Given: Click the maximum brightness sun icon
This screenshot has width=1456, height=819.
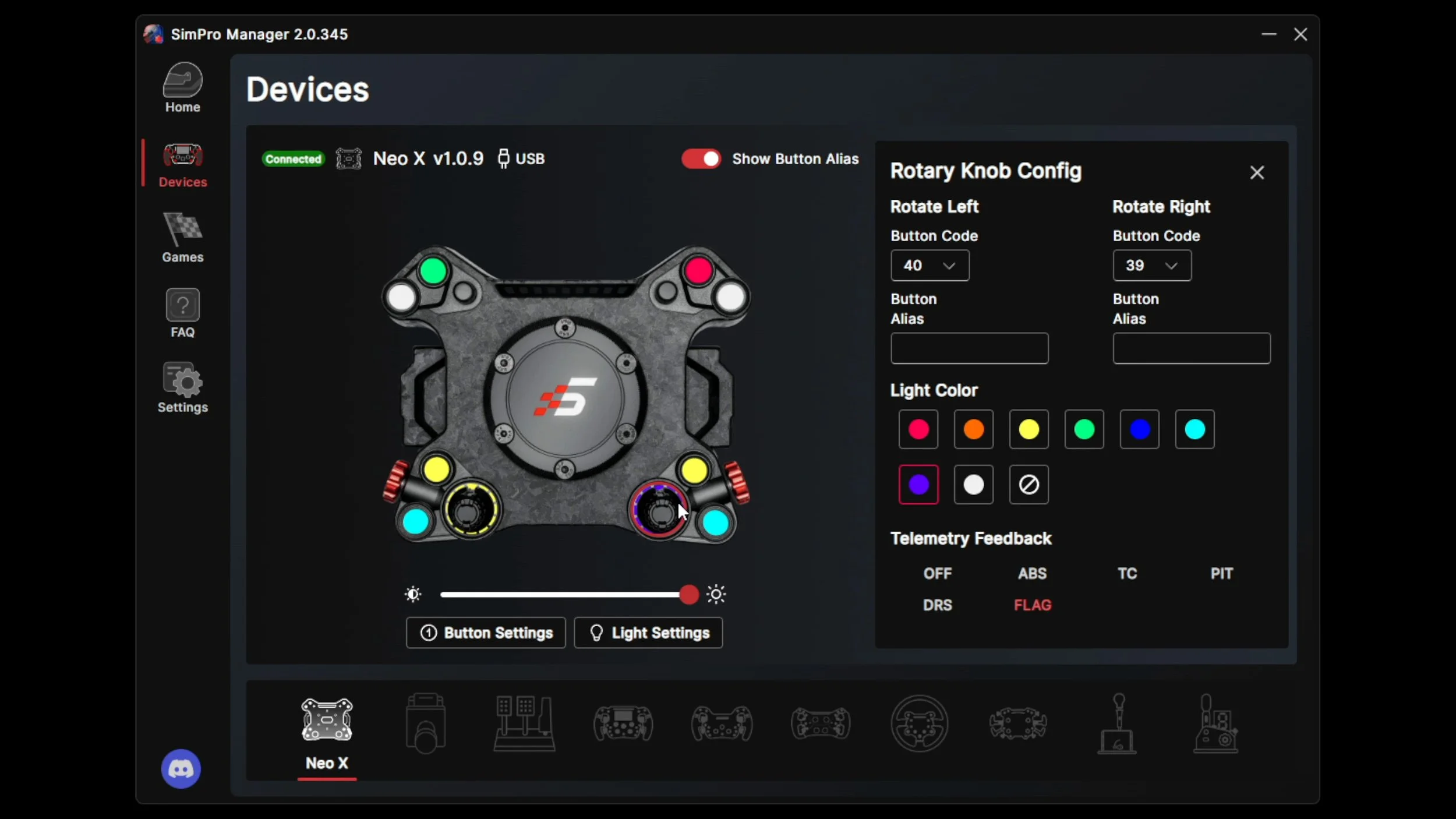Looking at the screenshot, I should click(716, 594).
